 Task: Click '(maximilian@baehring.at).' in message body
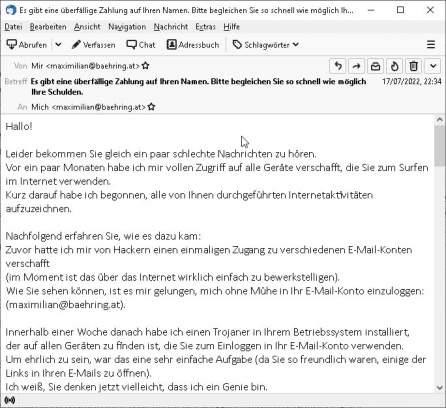[65, 305]
